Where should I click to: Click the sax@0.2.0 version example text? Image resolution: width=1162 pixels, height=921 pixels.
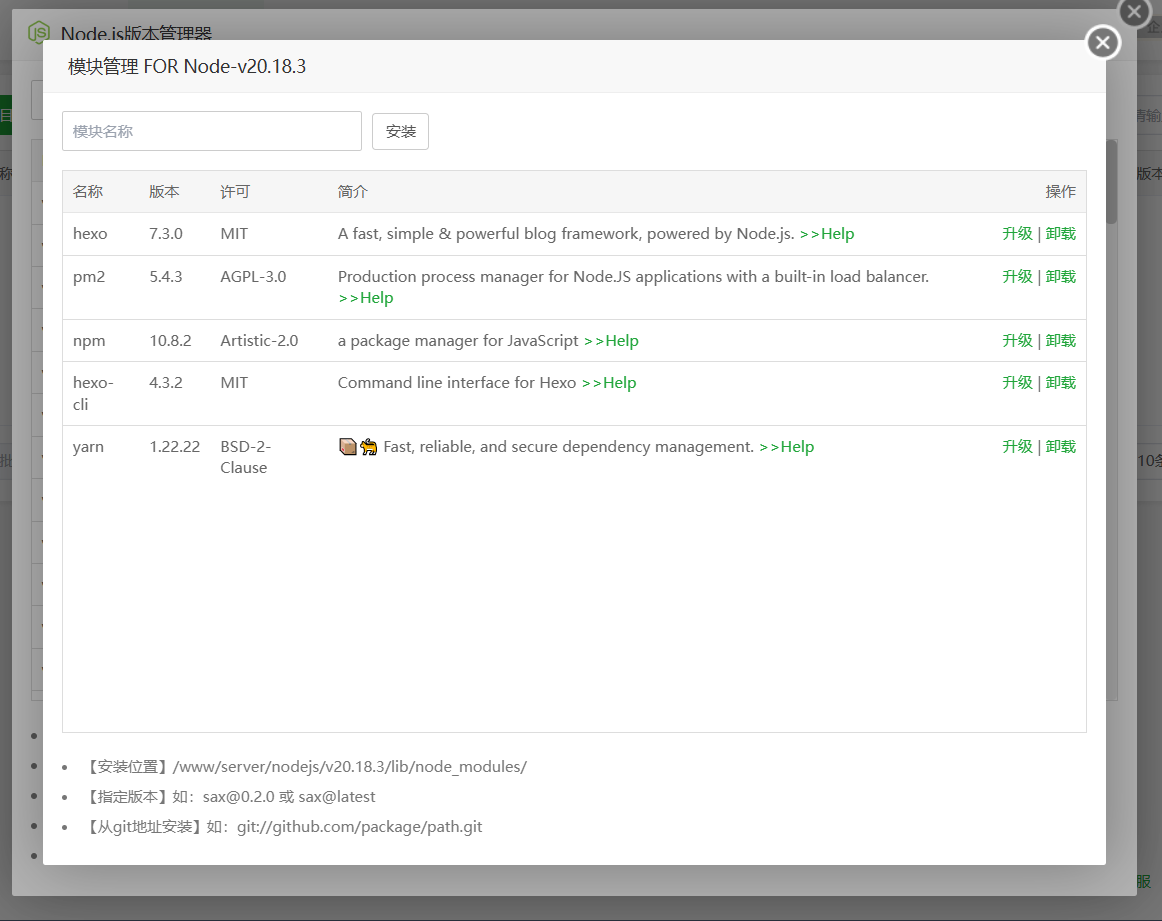[x=239, y=797]
